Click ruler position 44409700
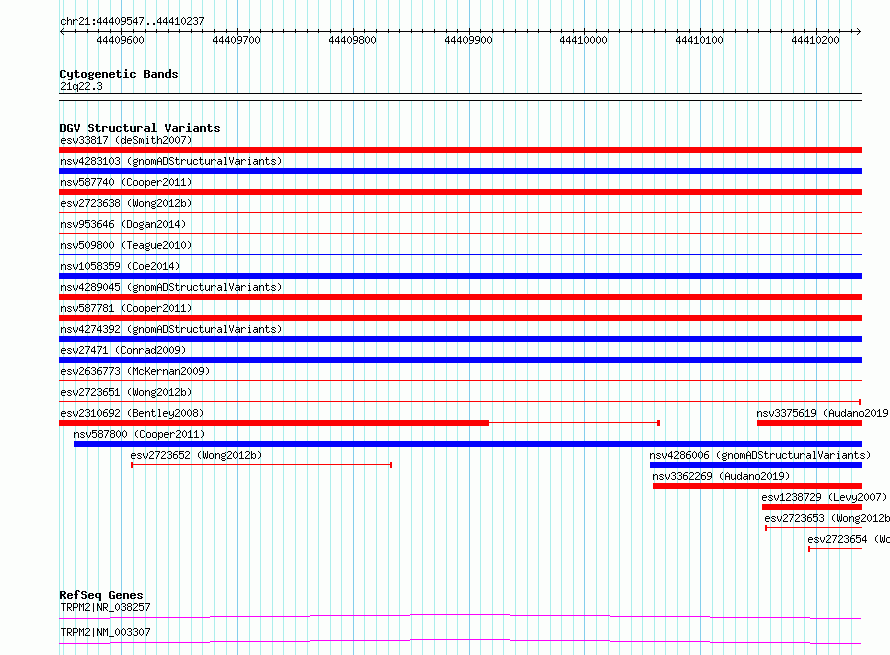 pos(236,40)
